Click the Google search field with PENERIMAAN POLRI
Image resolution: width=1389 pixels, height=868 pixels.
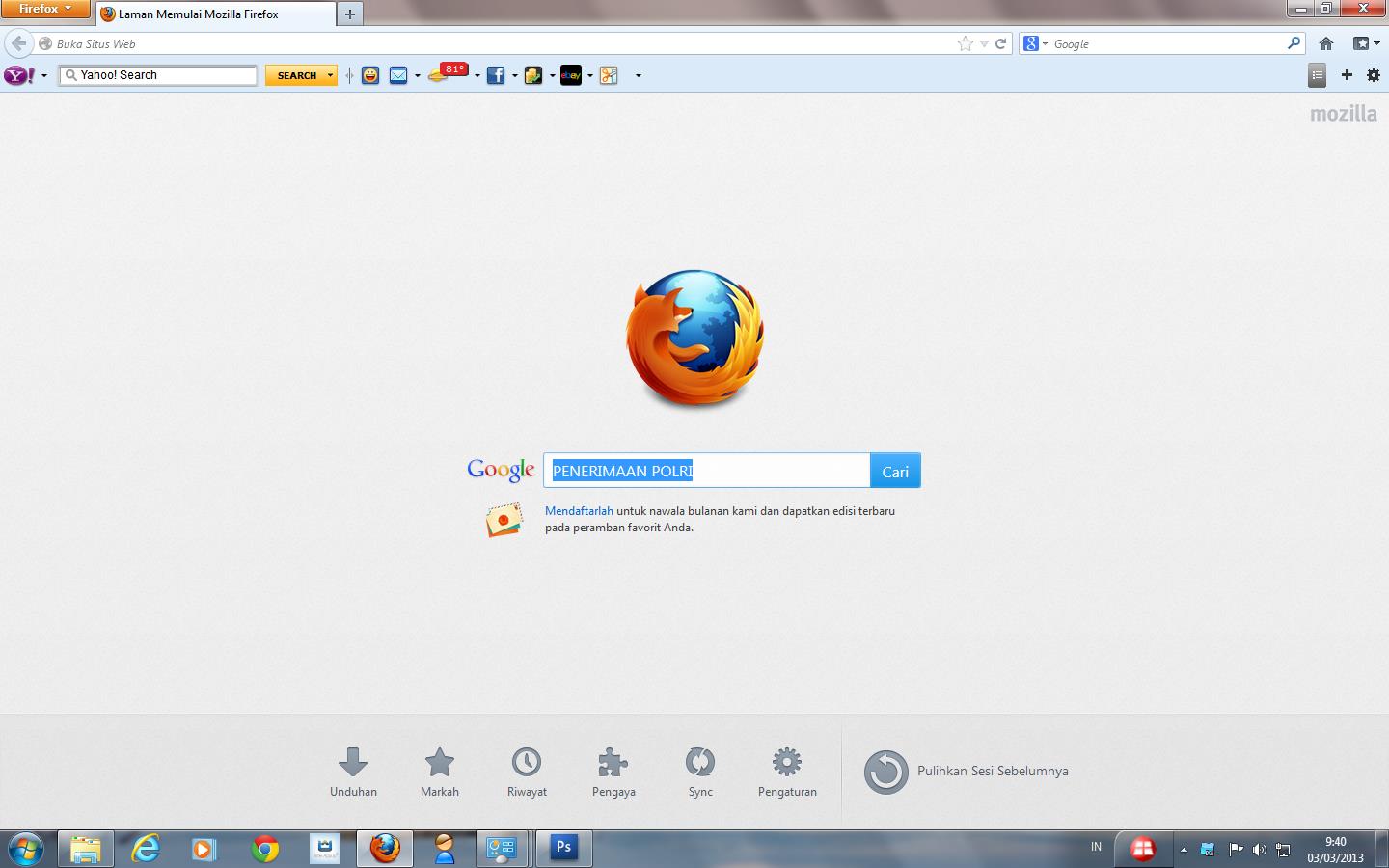707,471
